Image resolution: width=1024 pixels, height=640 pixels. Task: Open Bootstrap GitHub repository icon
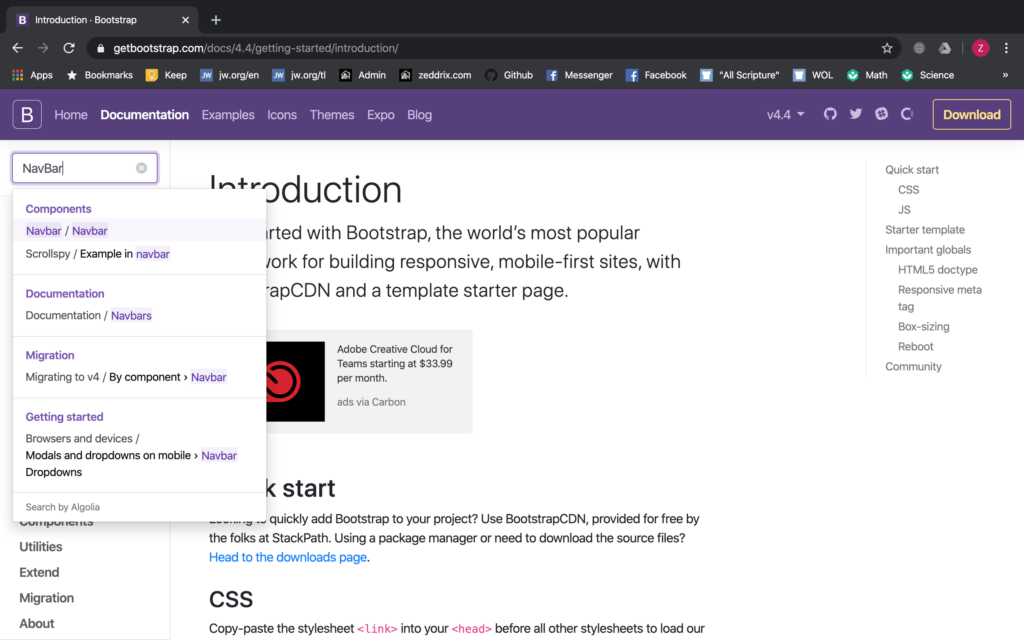click(830, 114)
